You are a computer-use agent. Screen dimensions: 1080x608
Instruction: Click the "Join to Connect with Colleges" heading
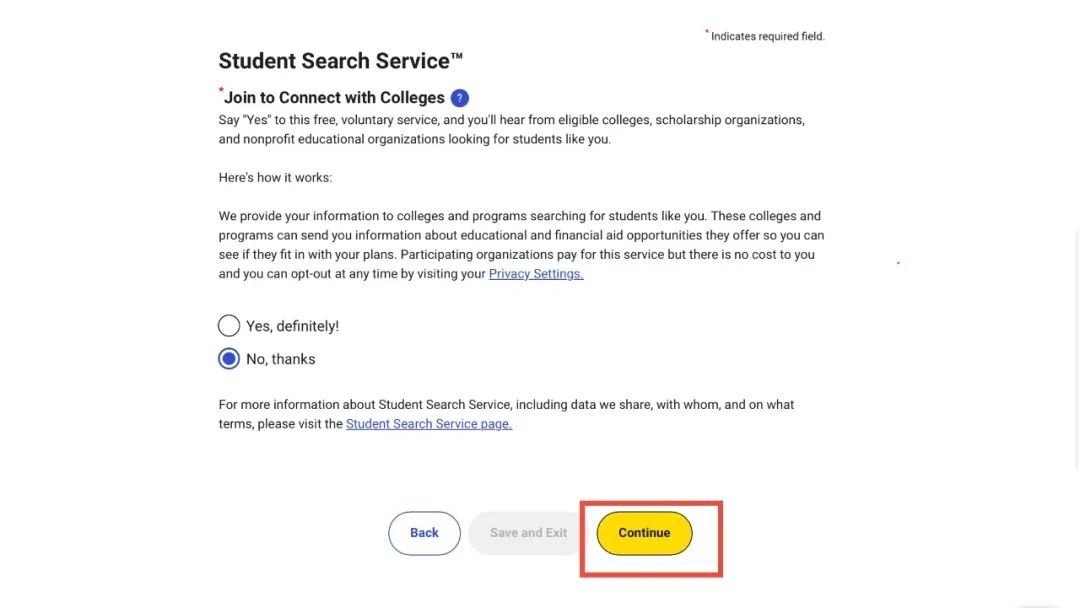(334, 98)
